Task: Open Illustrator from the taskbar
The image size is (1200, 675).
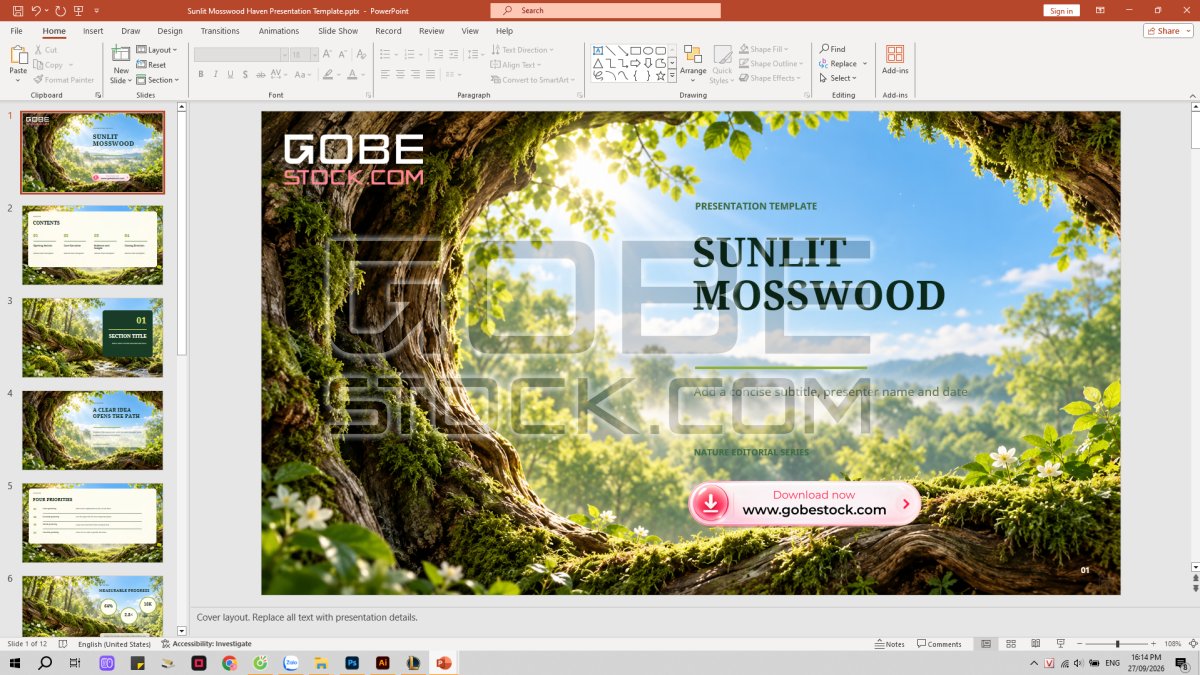Action: (382, 663)
